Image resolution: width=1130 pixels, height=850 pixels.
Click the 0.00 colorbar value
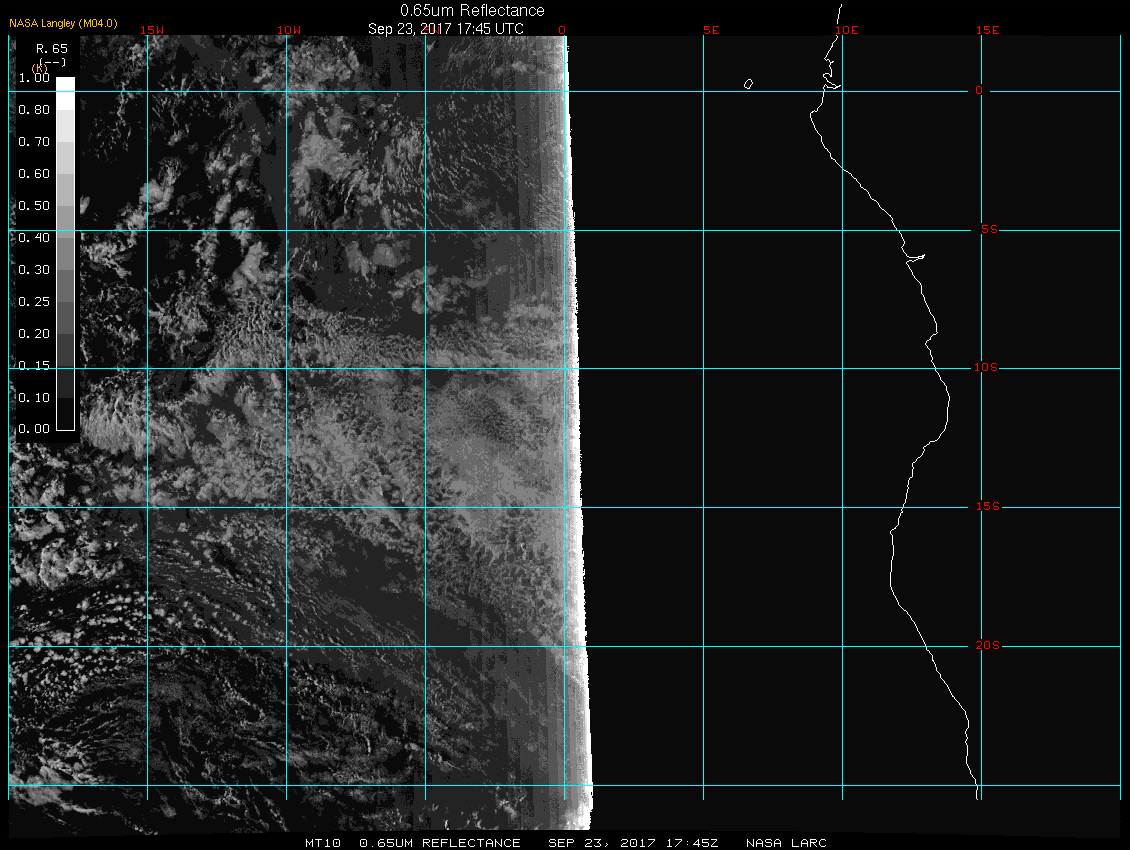tap(34, 429)
